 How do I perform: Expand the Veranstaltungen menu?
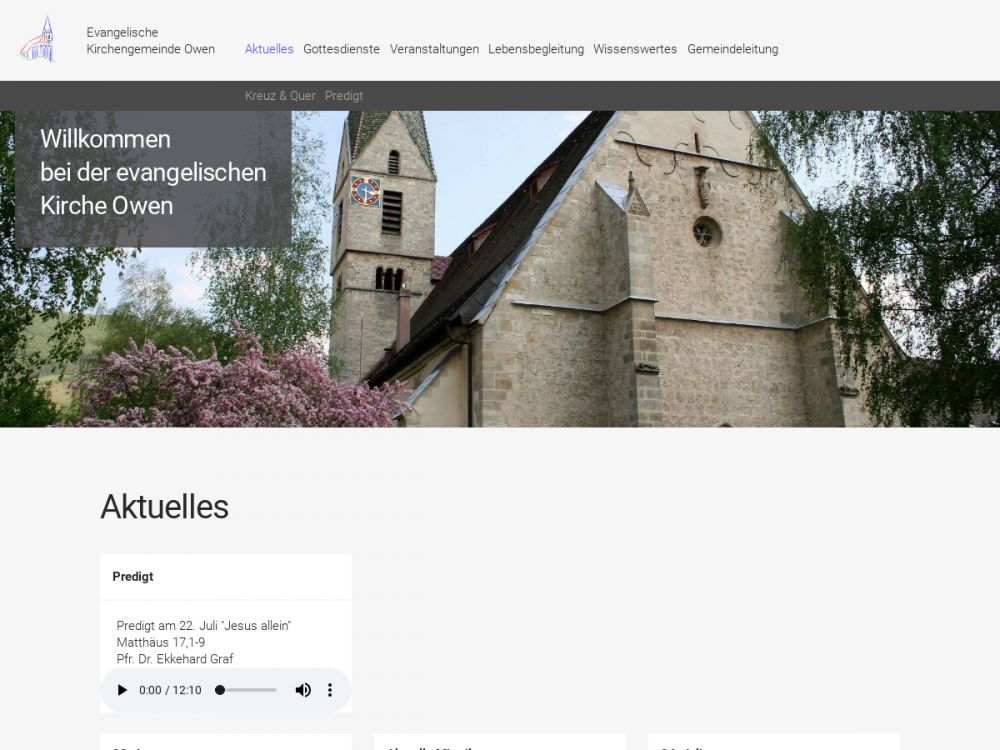click(x=434, y=49)
